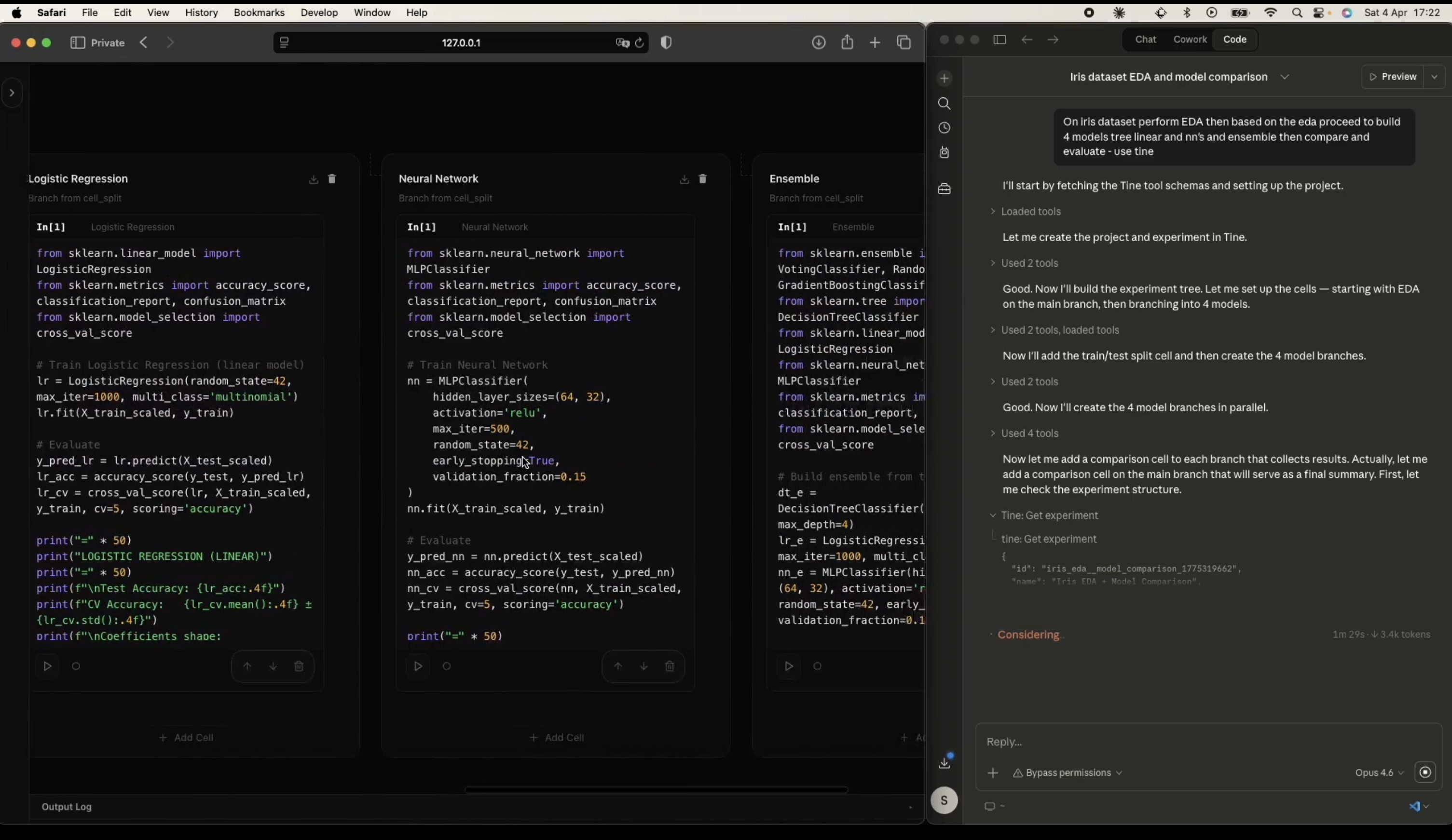The image size is (1452, 840).
Task: Click the Preview button
Action: pos(1393,77)
